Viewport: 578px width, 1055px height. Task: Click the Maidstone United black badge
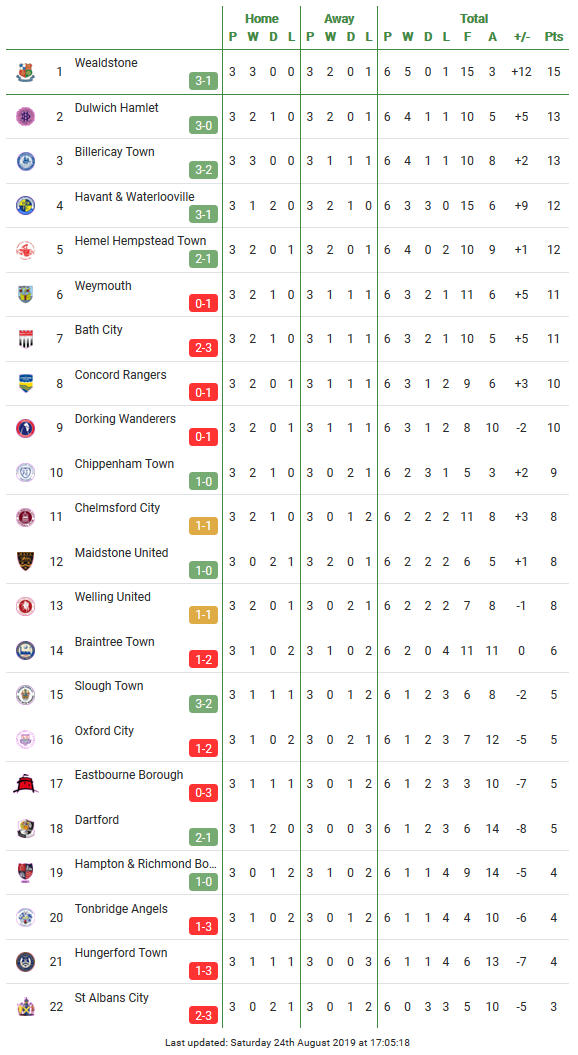pyautogui.click(x=26, y=560)
